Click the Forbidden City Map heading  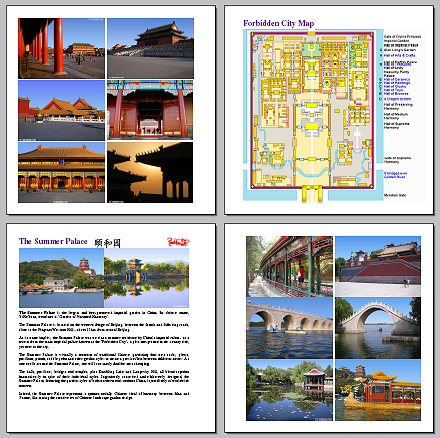(279, 23)
